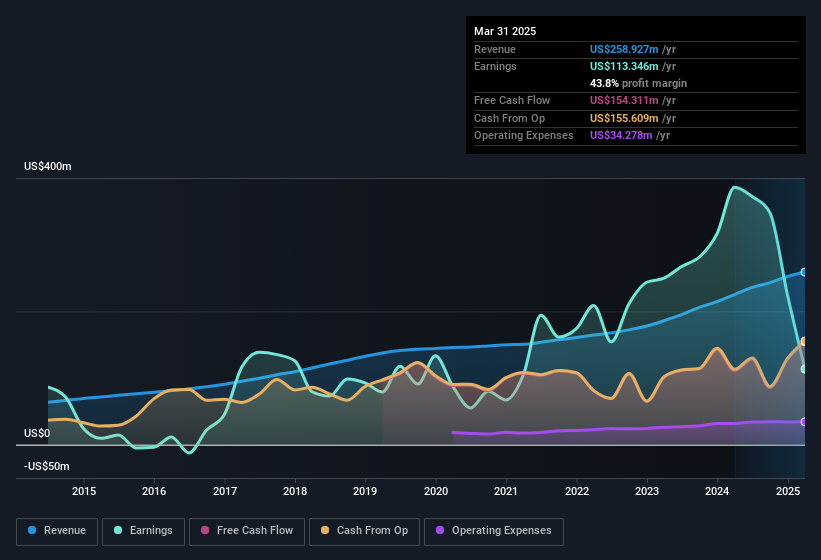Click the US$113.346m earnings value
Screen dimensions: 821x560
624,66
